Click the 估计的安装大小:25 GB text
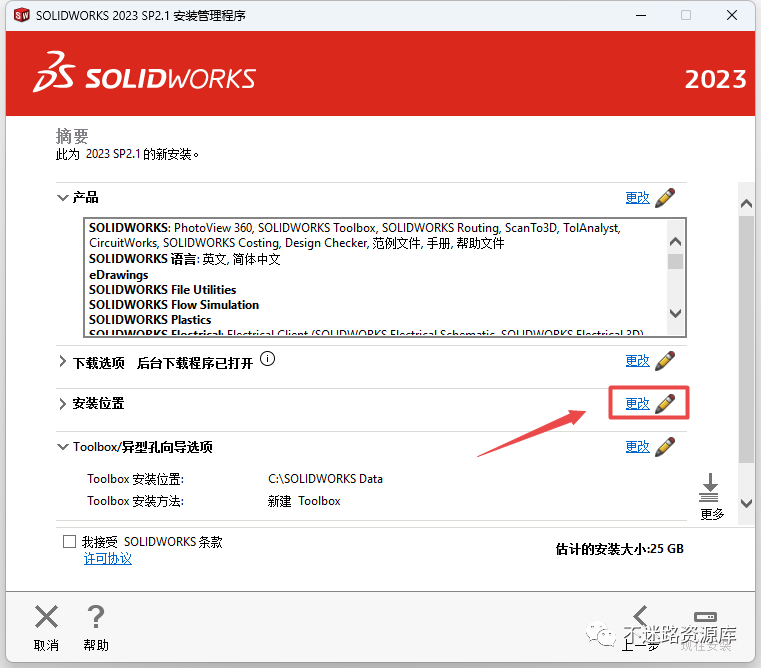The image size is (761, 668). 619,549
